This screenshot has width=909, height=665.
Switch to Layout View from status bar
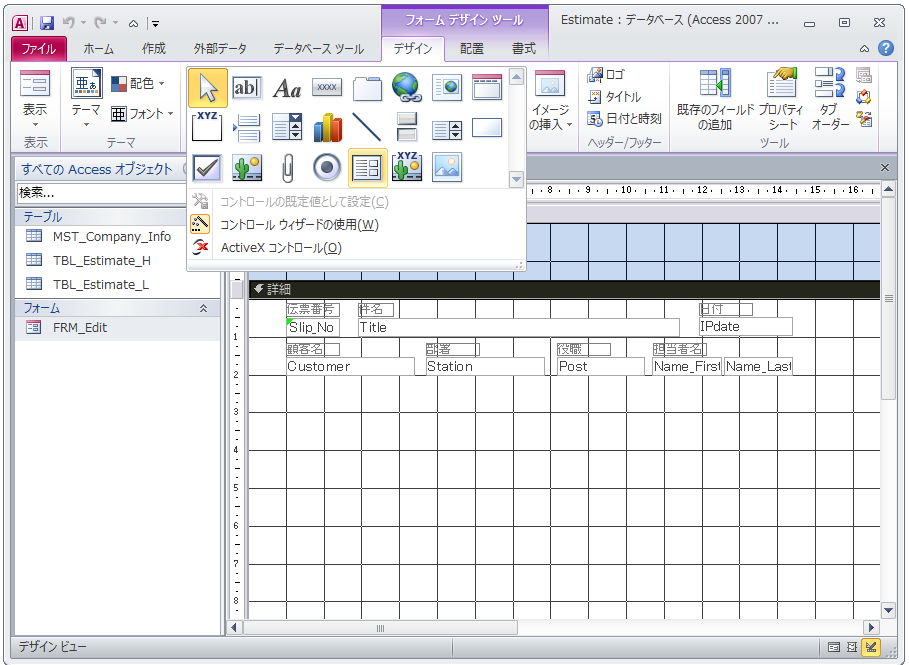pos(852,647)
